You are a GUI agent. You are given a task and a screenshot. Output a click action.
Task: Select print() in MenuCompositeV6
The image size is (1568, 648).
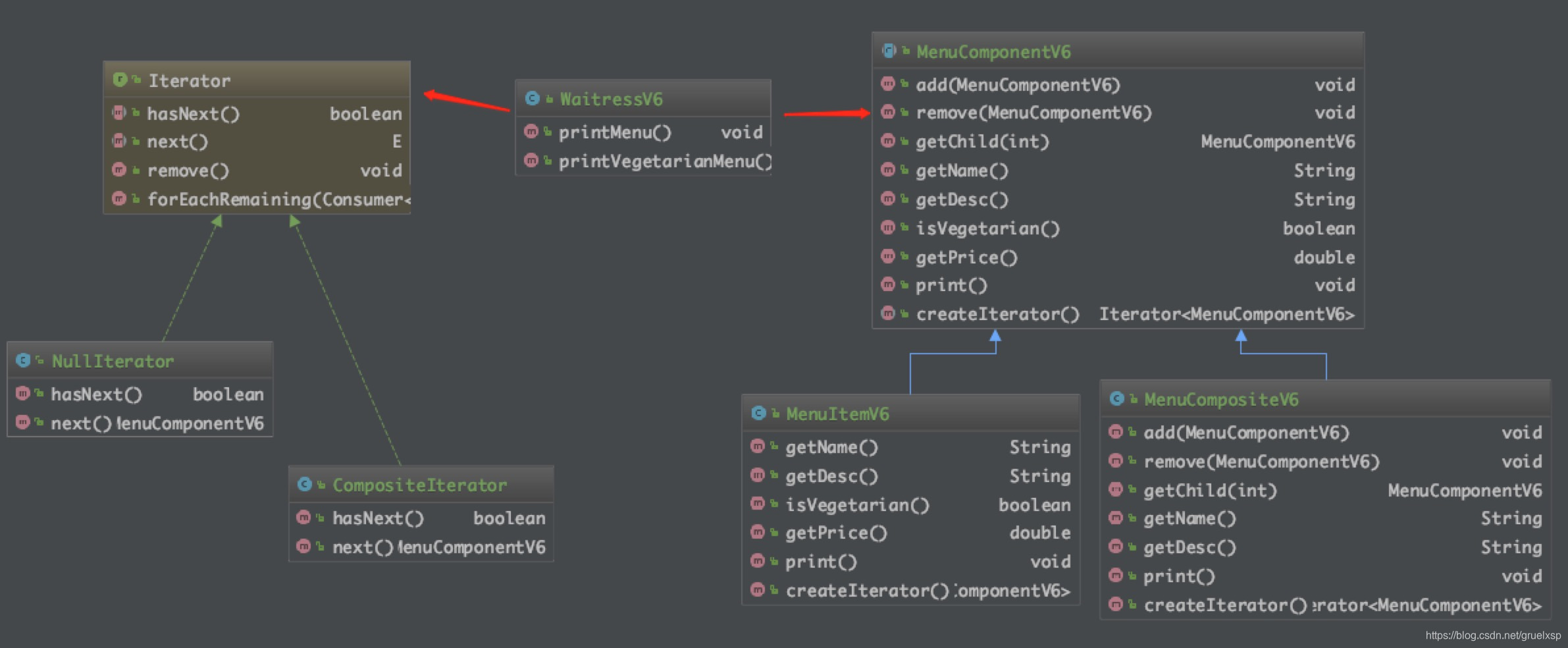[x=1179, y=576]
